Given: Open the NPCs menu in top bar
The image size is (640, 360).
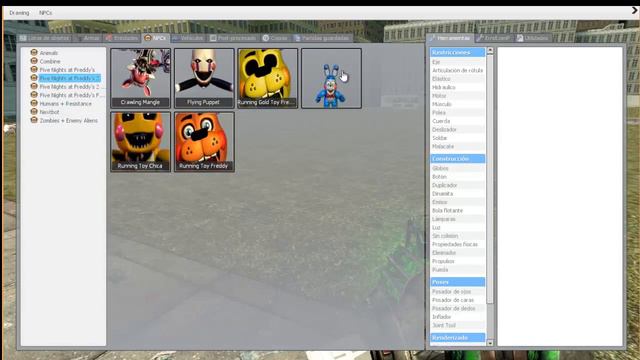Looking at the screenshot, I should [x=45, y=13].
